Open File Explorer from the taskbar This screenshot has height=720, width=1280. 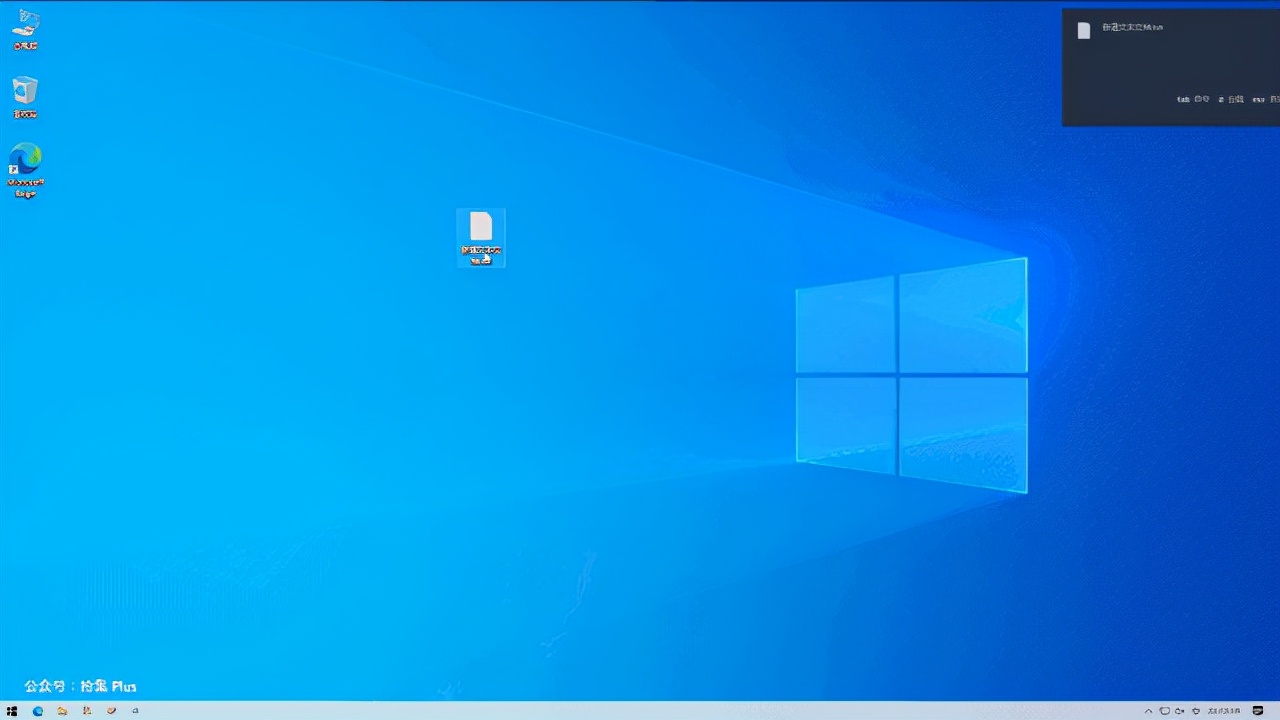[62, 711]
